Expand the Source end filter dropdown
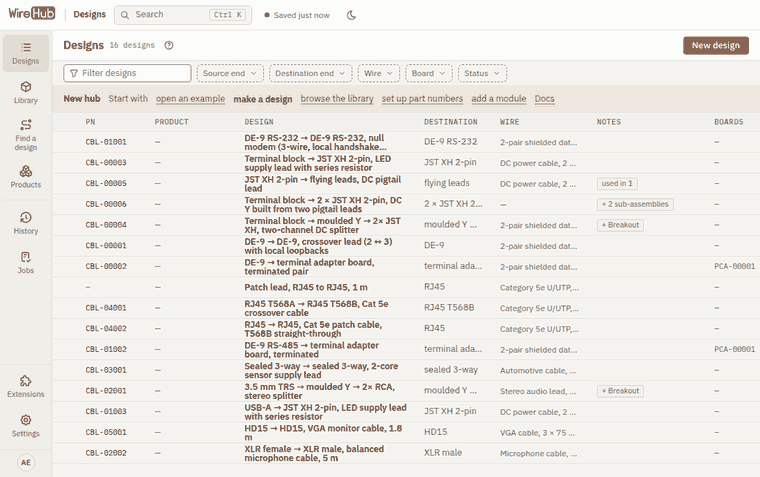 [x=230, y=73]
